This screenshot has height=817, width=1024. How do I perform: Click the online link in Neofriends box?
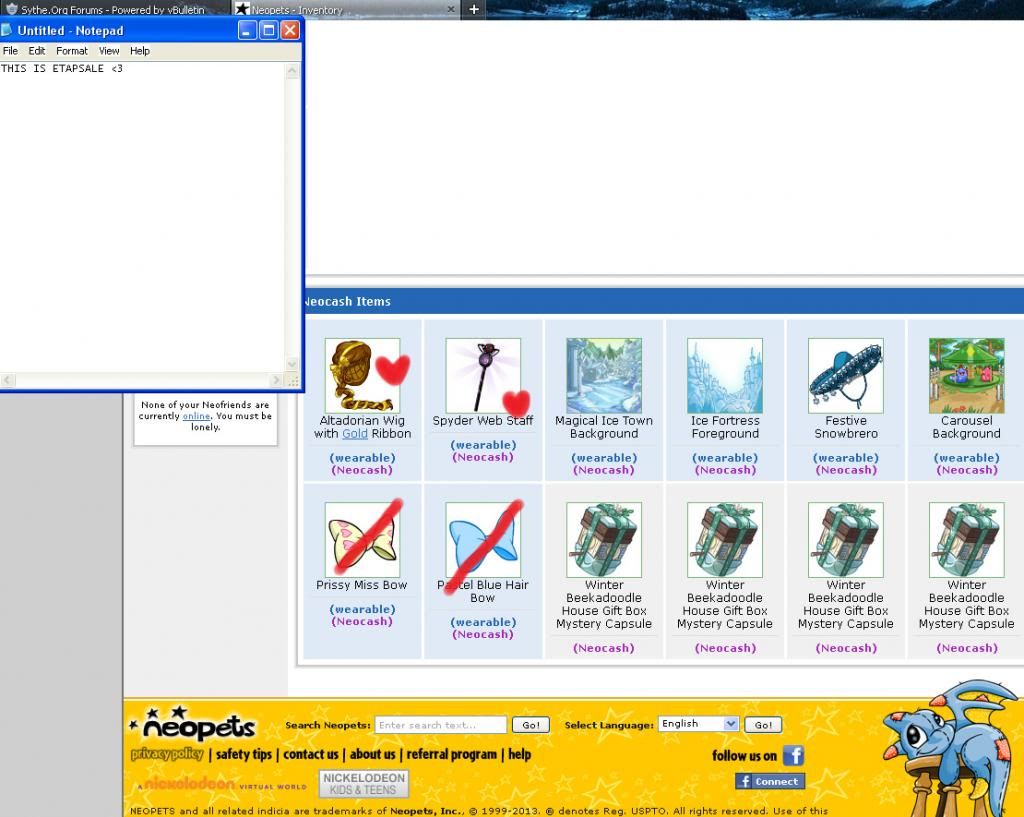(196, 416)
